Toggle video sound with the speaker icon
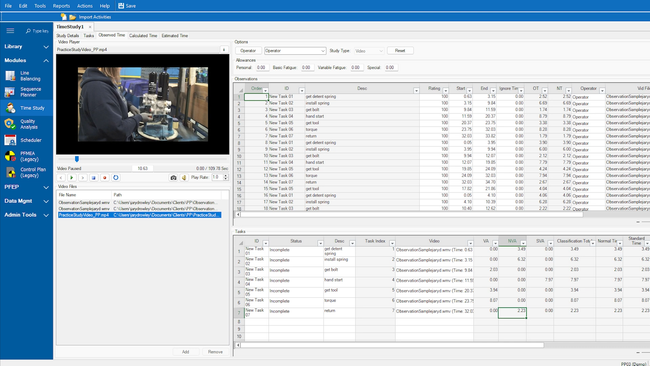The width and height of the screenshot is (650, 366). [184, 177]
